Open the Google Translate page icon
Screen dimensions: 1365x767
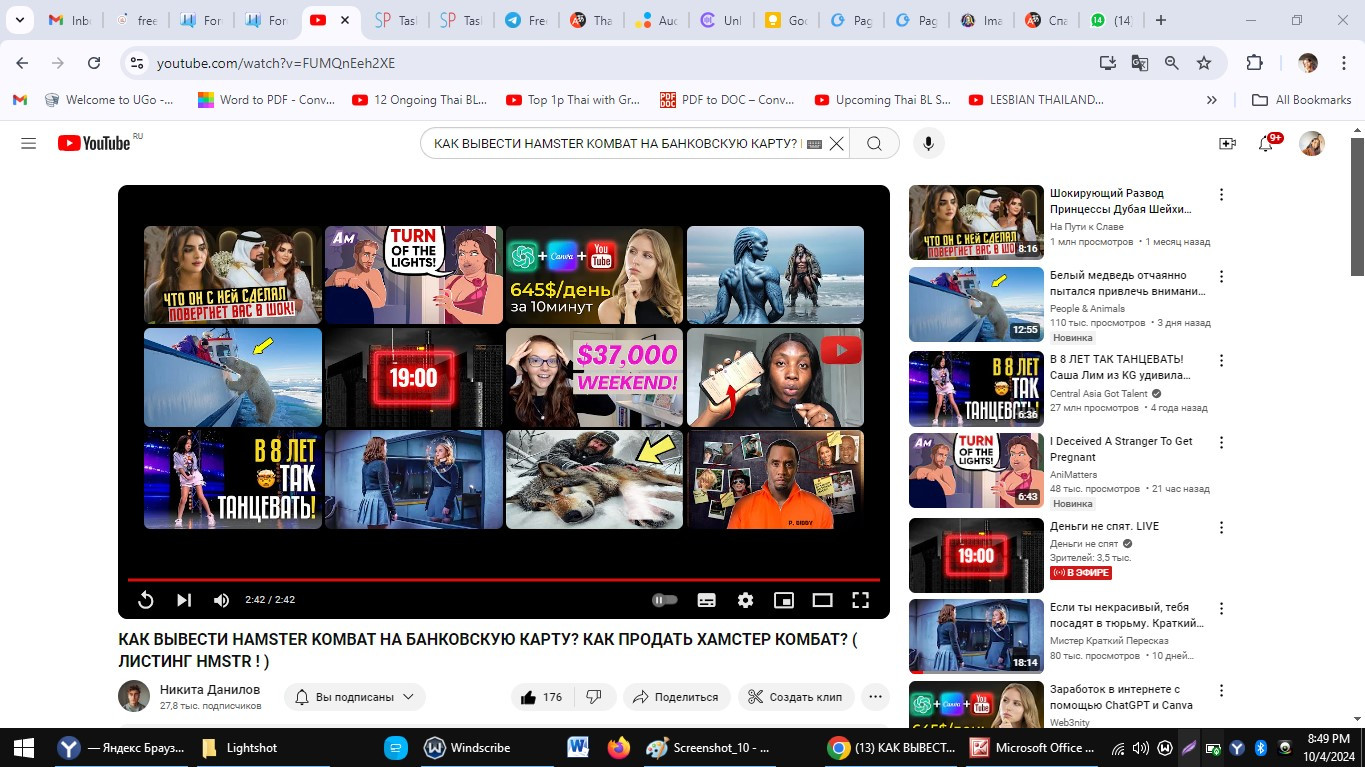click(1139, 63)
